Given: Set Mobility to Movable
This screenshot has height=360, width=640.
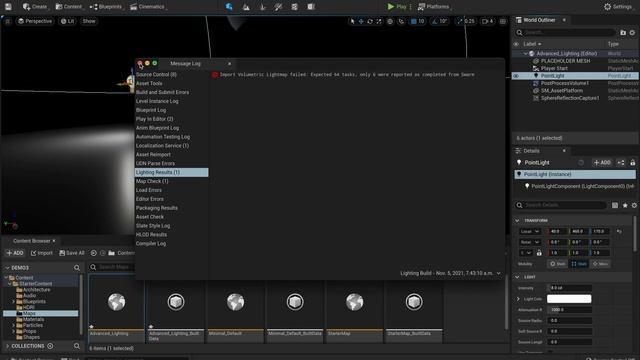Looking at the screenshot, I should pos(600,264).
